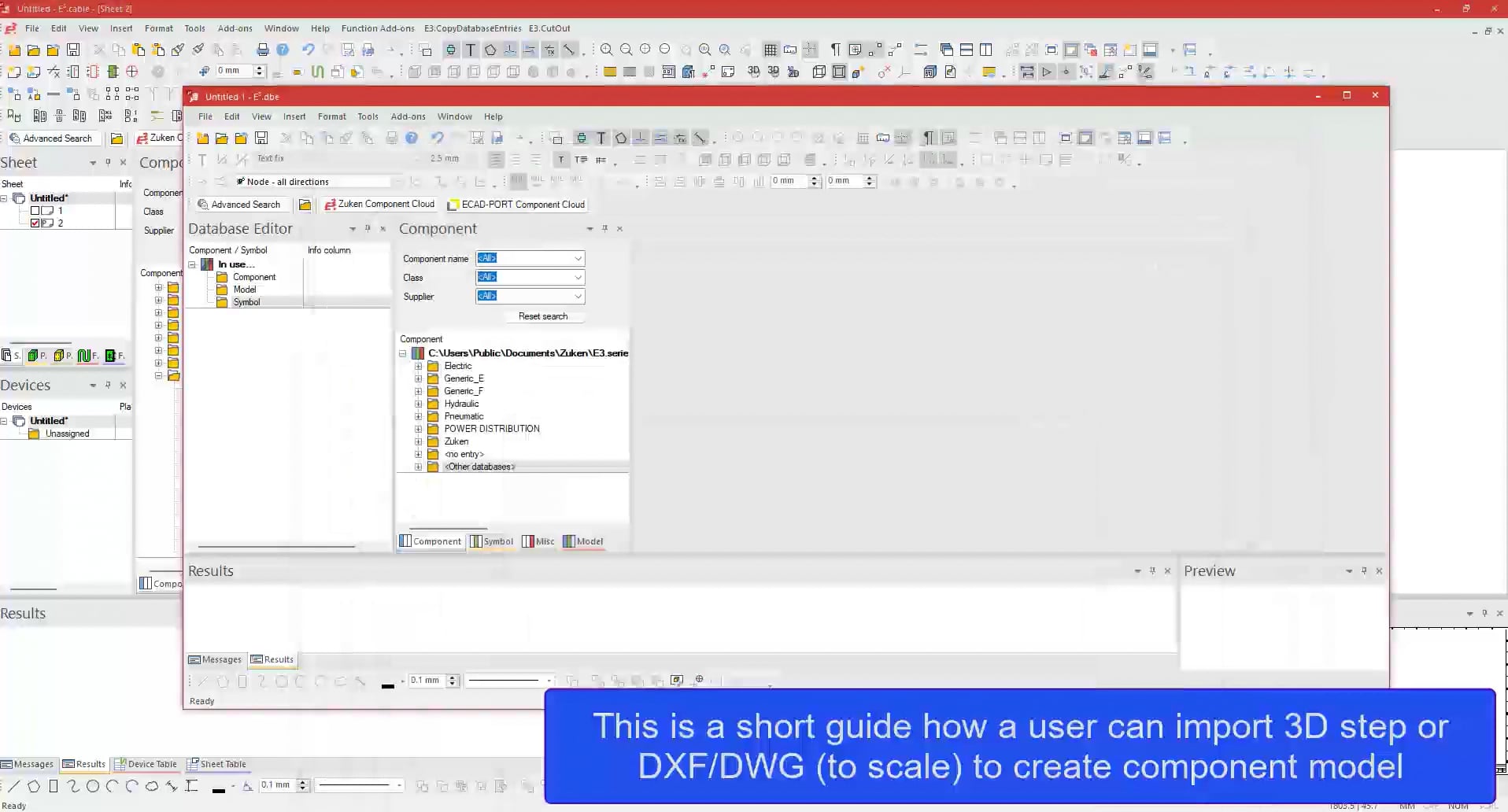Click the Reset search button
Viewport: 1508px width, 812px height.
coord(543,316)
